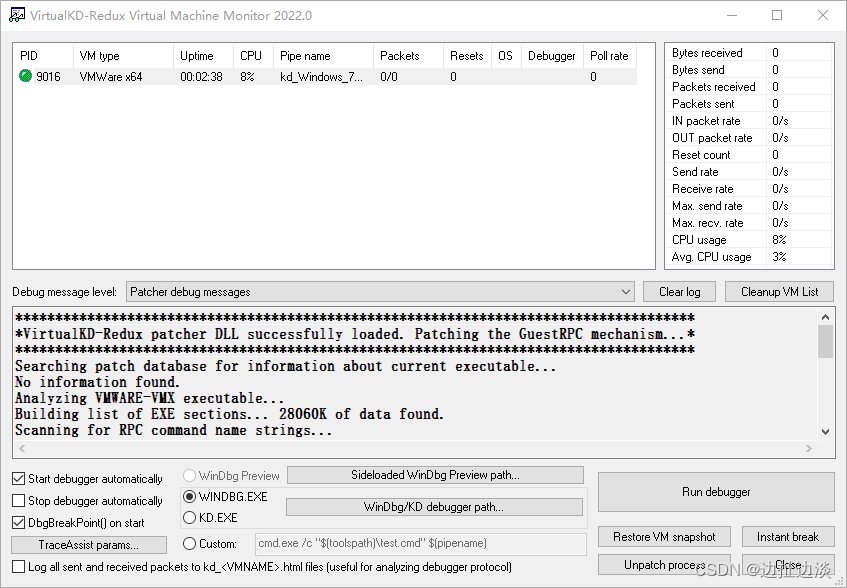Click the Unpatch process button
Screen dimensions: 847x588
tap(664, 565)
